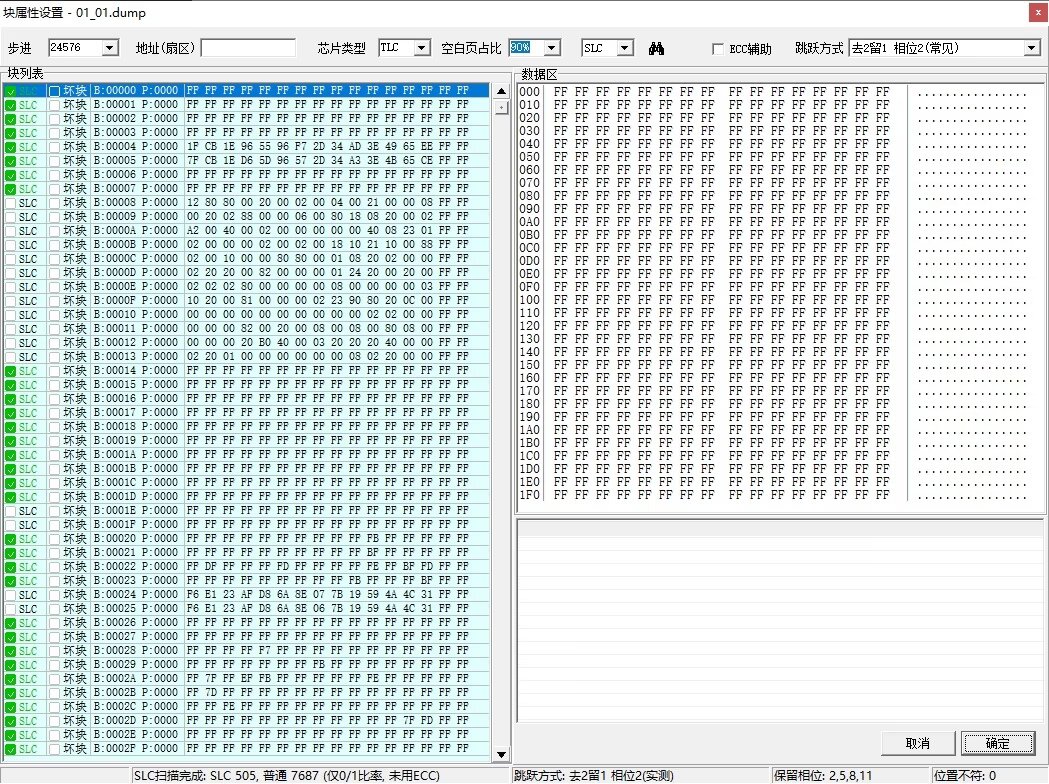Click the '位置不符: 0' status entry

(965, 775)
